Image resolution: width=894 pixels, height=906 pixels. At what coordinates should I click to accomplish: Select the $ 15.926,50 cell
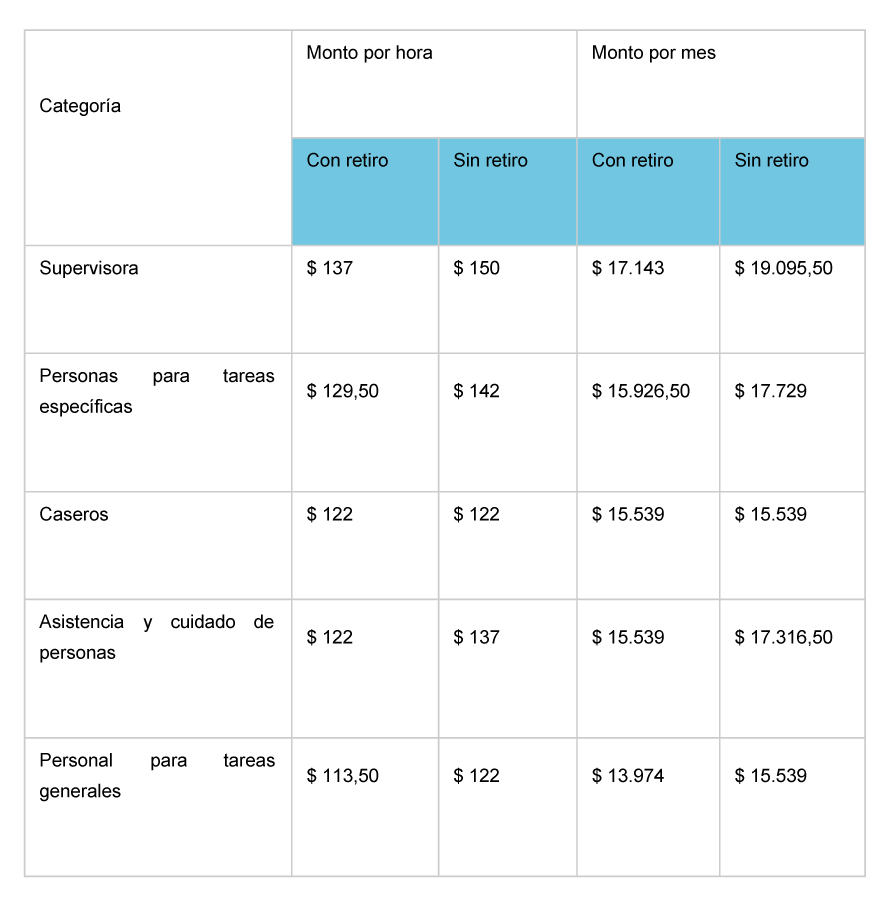[x=648, y=422]
